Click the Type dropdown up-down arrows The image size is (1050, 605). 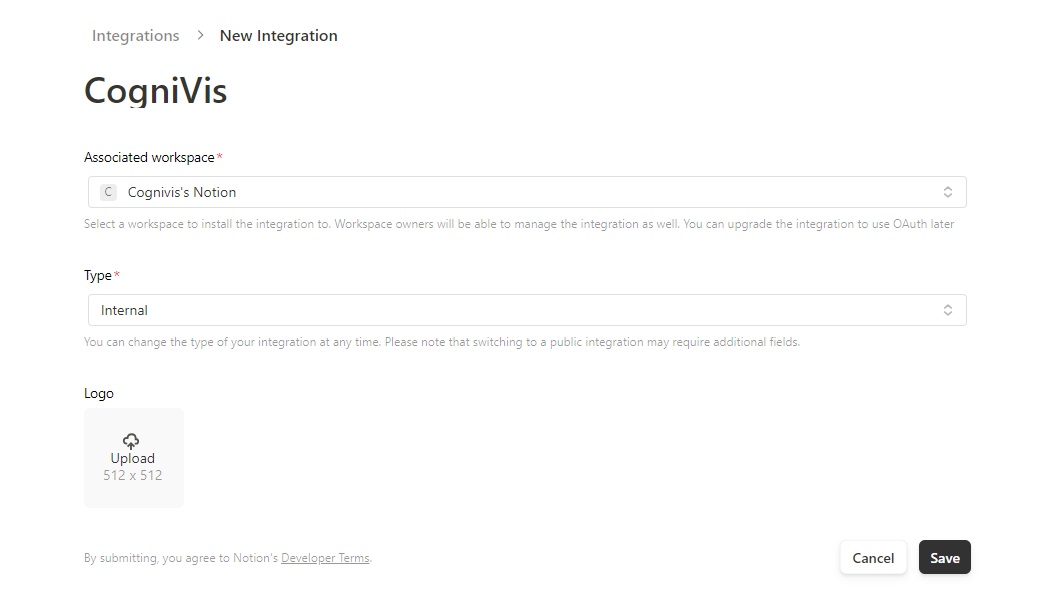click(x=947, y=310)
